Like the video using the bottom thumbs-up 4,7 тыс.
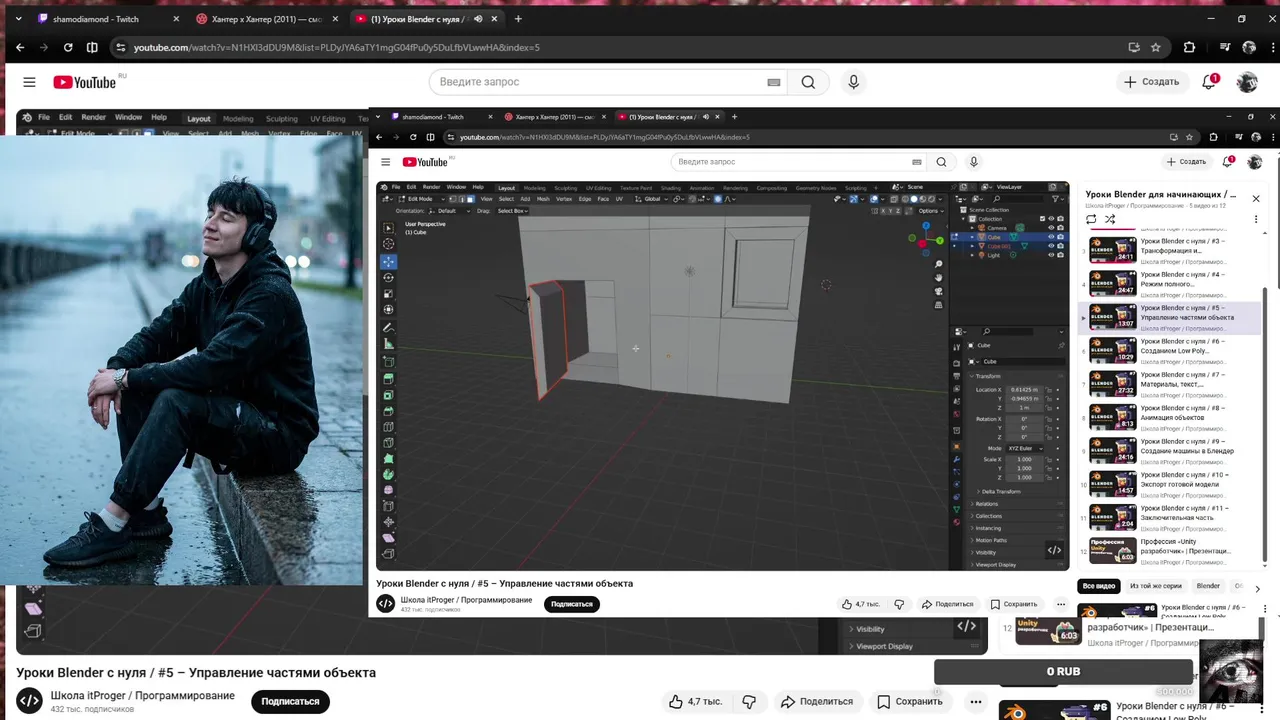This screenshot has height=720, width=1280. [x=695, y=701]
